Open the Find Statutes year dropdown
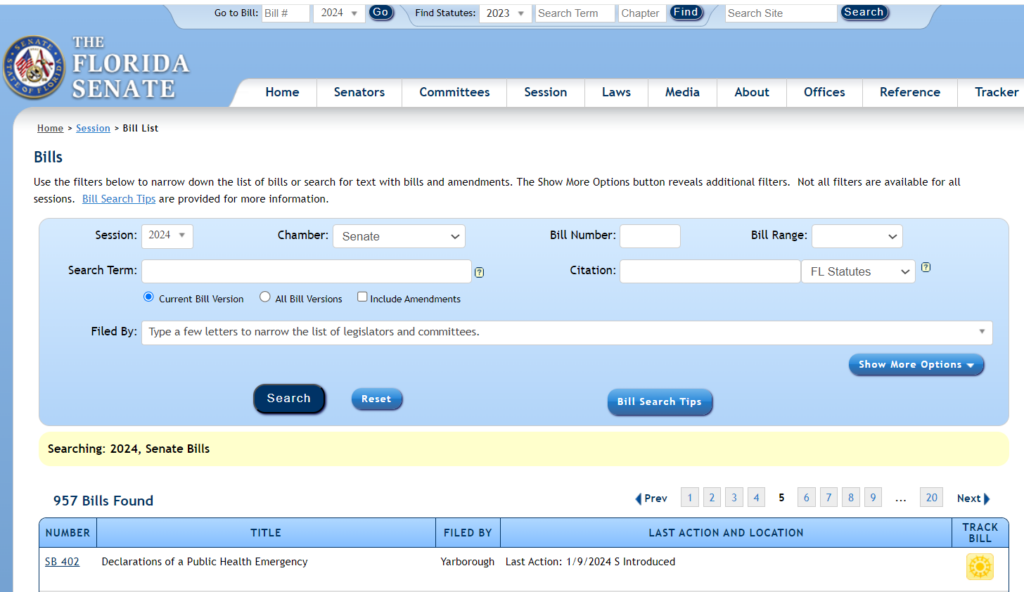 (505, 13)
